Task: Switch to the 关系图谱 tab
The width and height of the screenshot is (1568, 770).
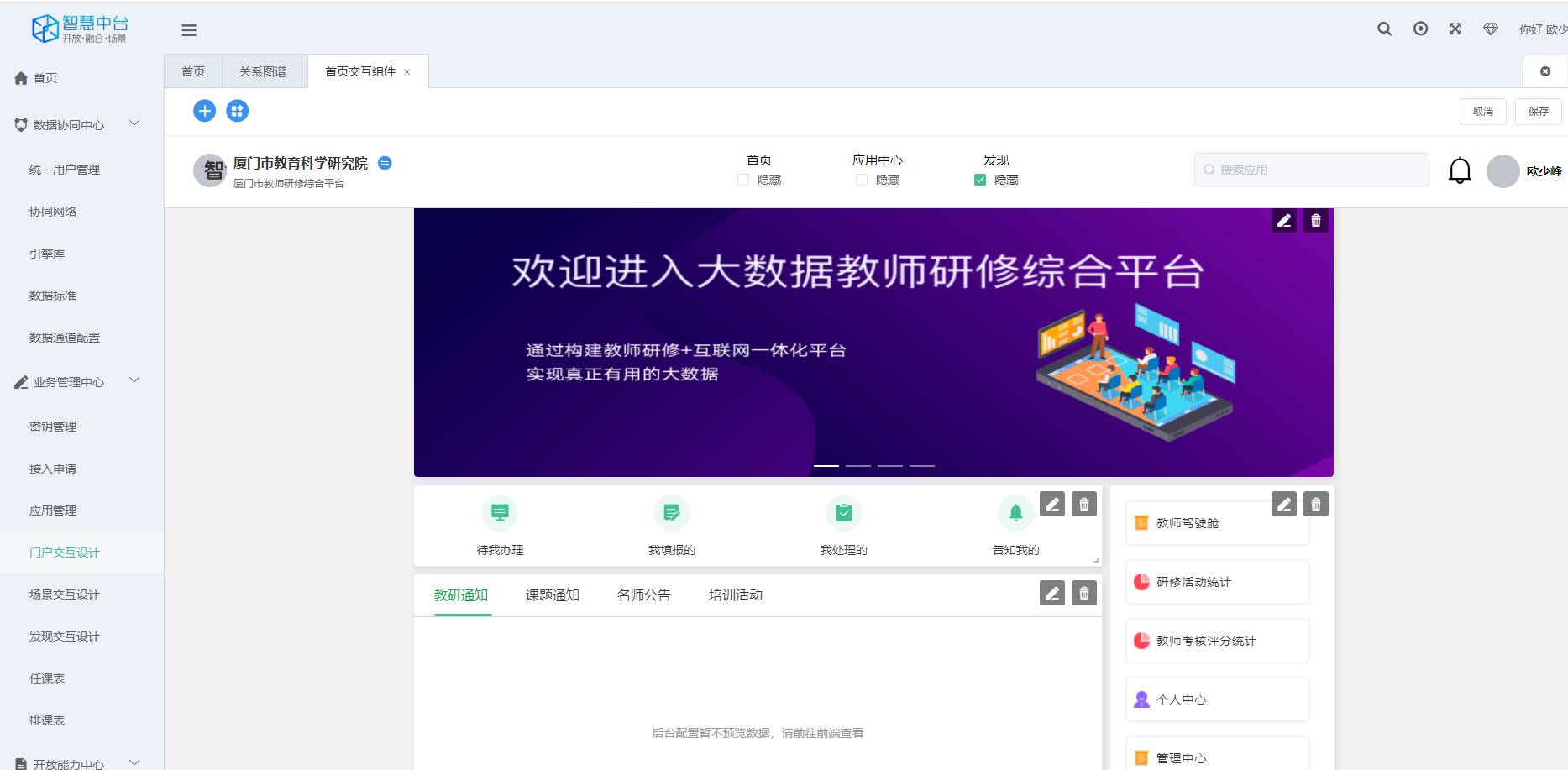Action: click(x=263, y=71)
